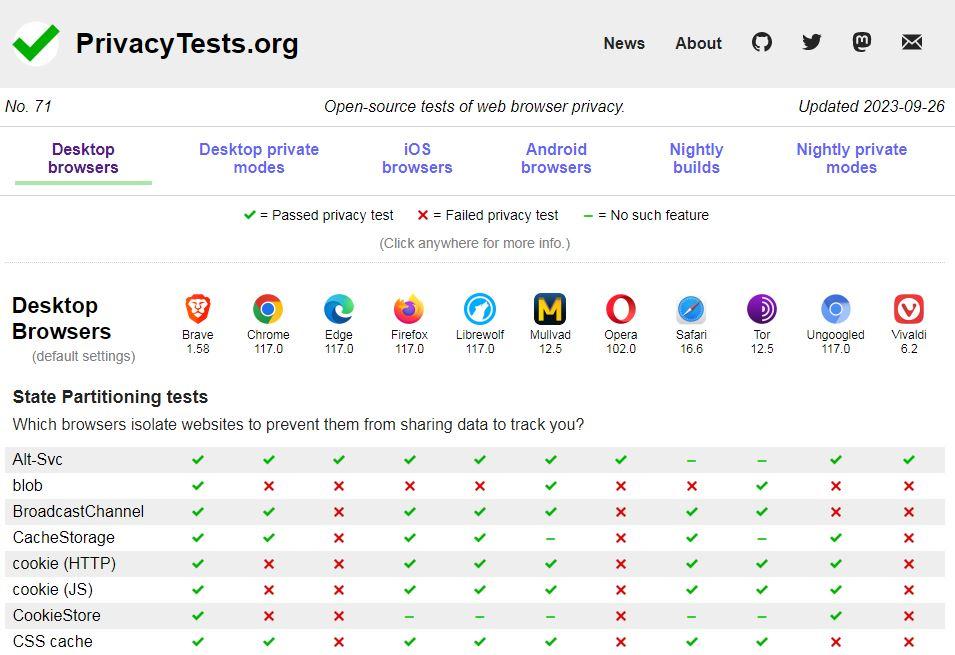Click the 'No. 71' issue number
The width and height of the screenshot is (955, 655).
coord(28,107)
